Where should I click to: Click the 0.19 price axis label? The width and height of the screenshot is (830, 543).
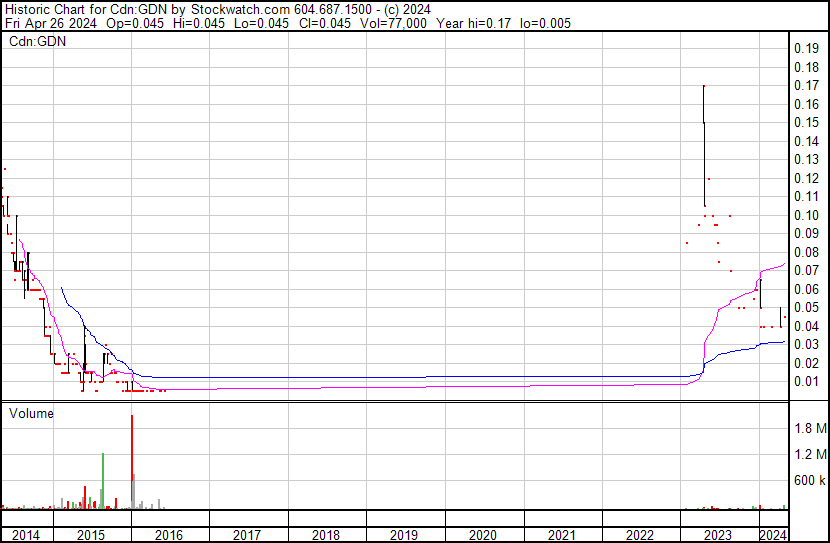[805, 48]
